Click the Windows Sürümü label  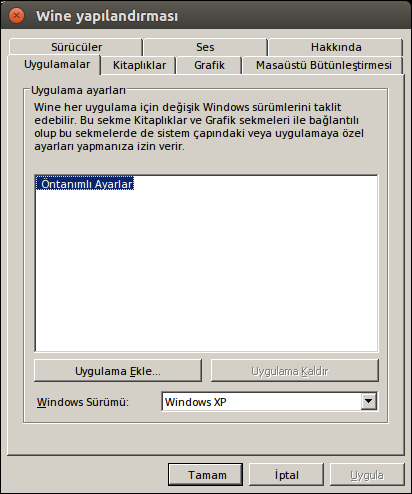(83, 402)
